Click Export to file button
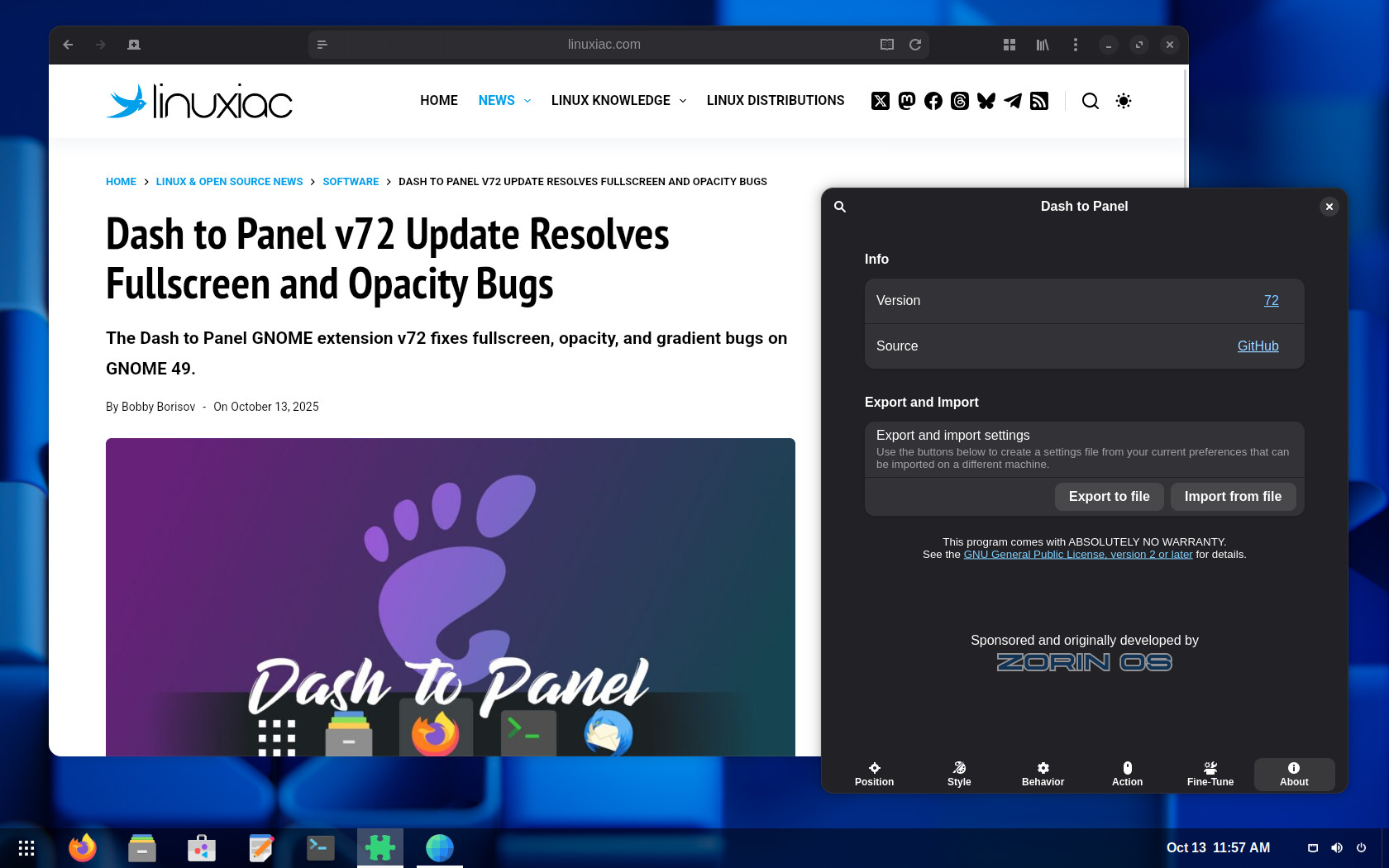The height and width of the screenshot is (868, 1389). click(x=1109, y=497)
